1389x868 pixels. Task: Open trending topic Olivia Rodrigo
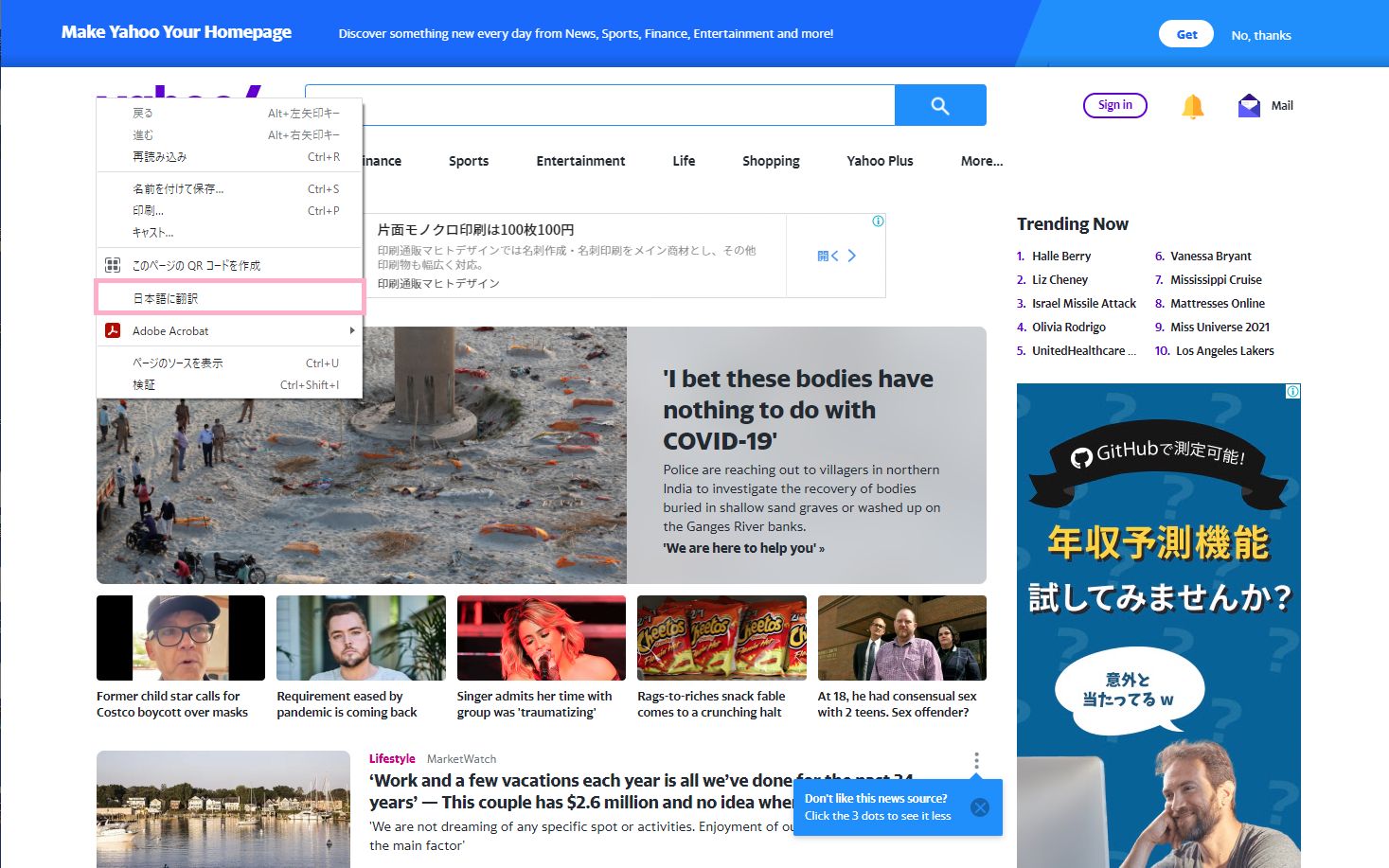(1069, 327)
